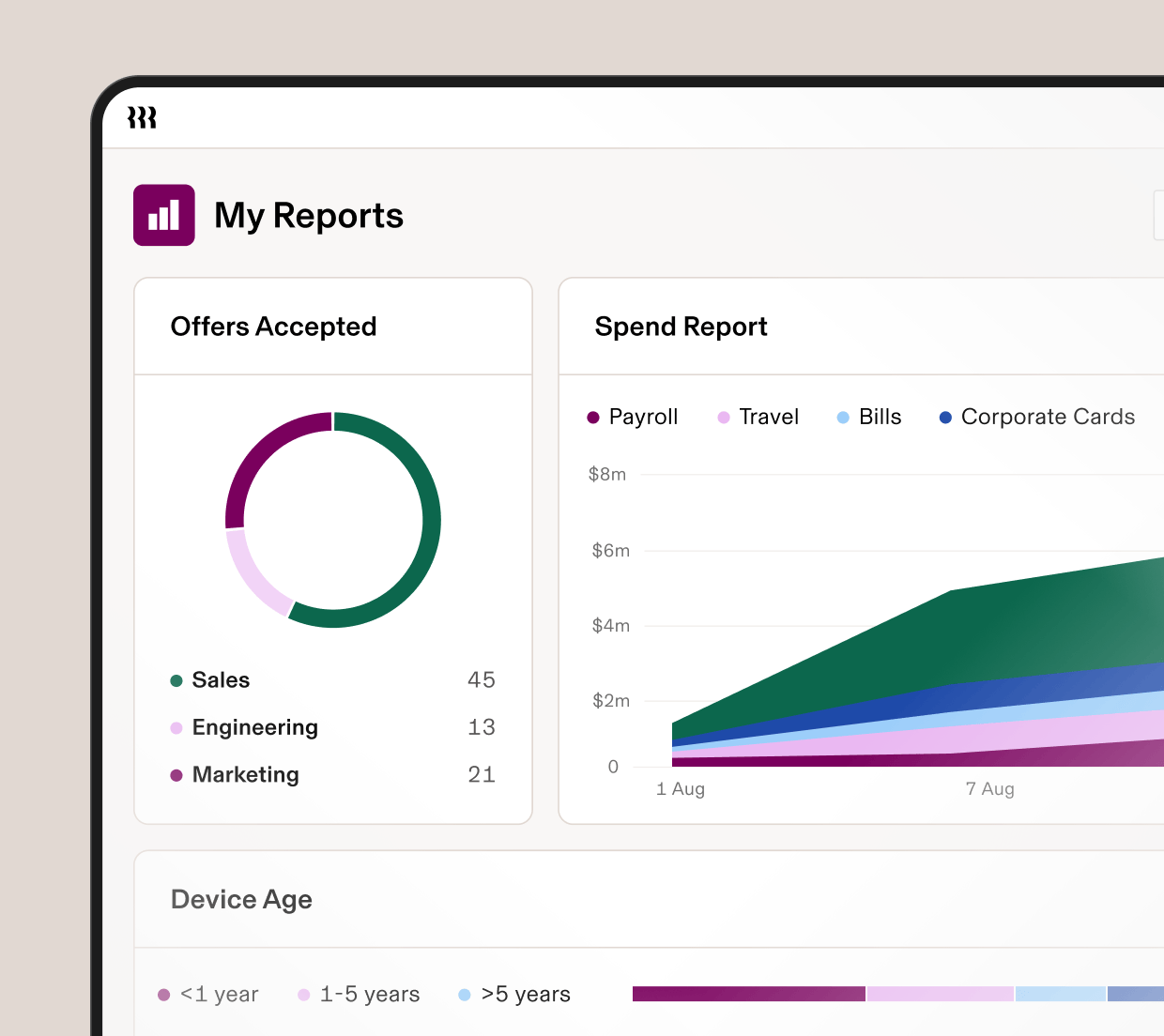Enable the "1-5 years" legend item
The image size is (1164, 1036).
click(303, 994)
